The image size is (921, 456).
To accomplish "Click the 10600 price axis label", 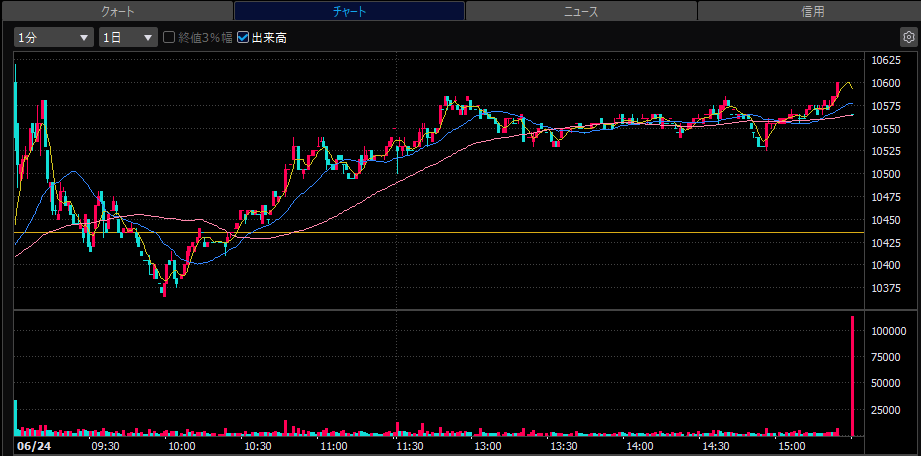I will click(885, 83).
